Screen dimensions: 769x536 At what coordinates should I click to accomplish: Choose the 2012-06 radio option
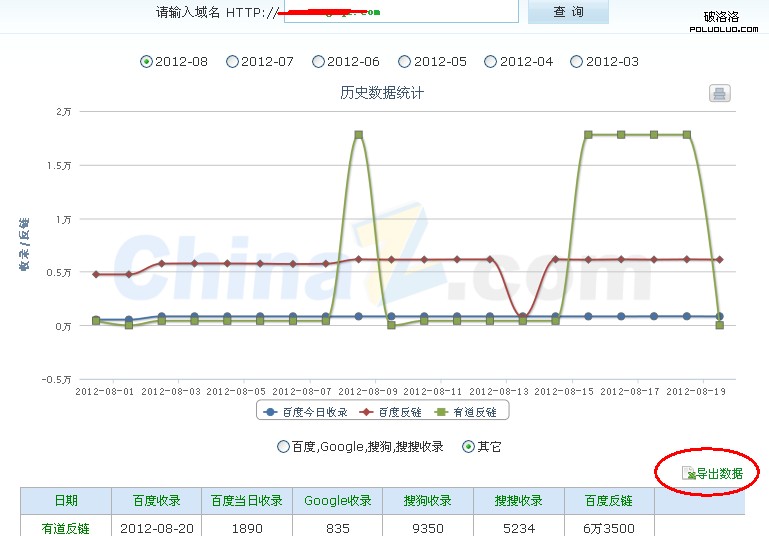coord(319,62)
